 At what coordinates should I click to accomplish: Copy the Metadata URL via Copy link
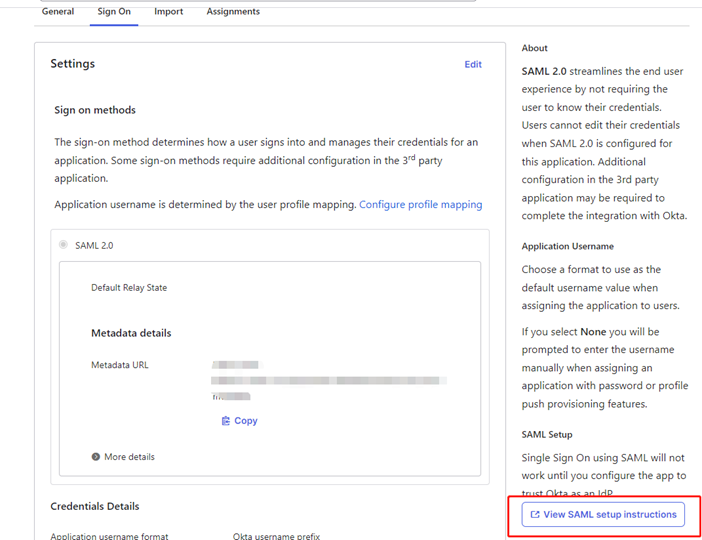pyautogui.click(x=240, y=421)
